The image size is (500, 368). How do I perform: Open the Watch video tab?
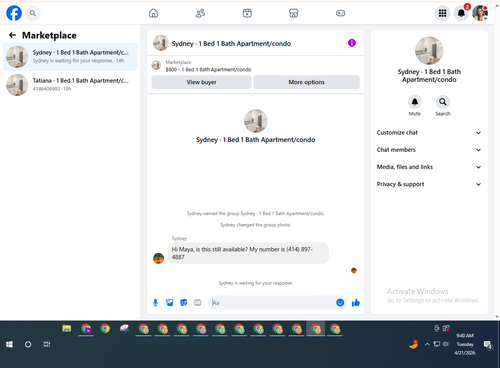(x=247, y=13)
